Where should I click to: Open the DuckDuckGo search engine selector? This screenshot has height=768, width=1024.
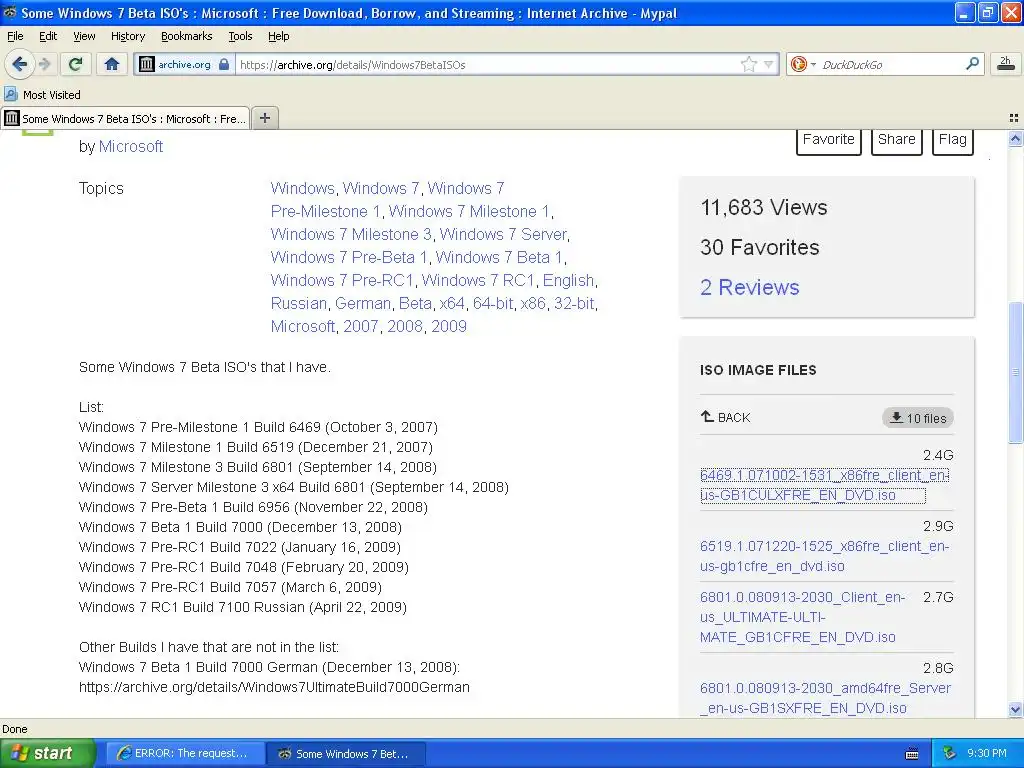[x=803, y=64]
